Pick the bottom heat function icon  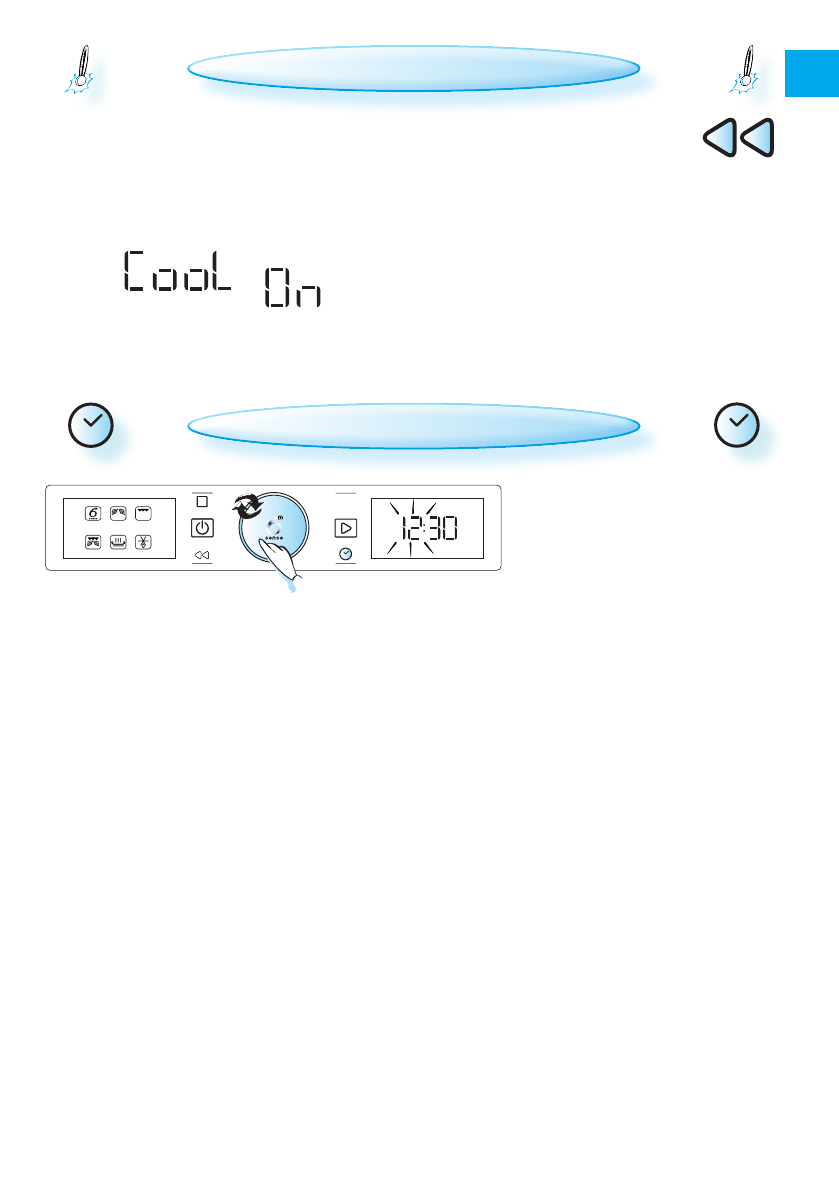118,542
